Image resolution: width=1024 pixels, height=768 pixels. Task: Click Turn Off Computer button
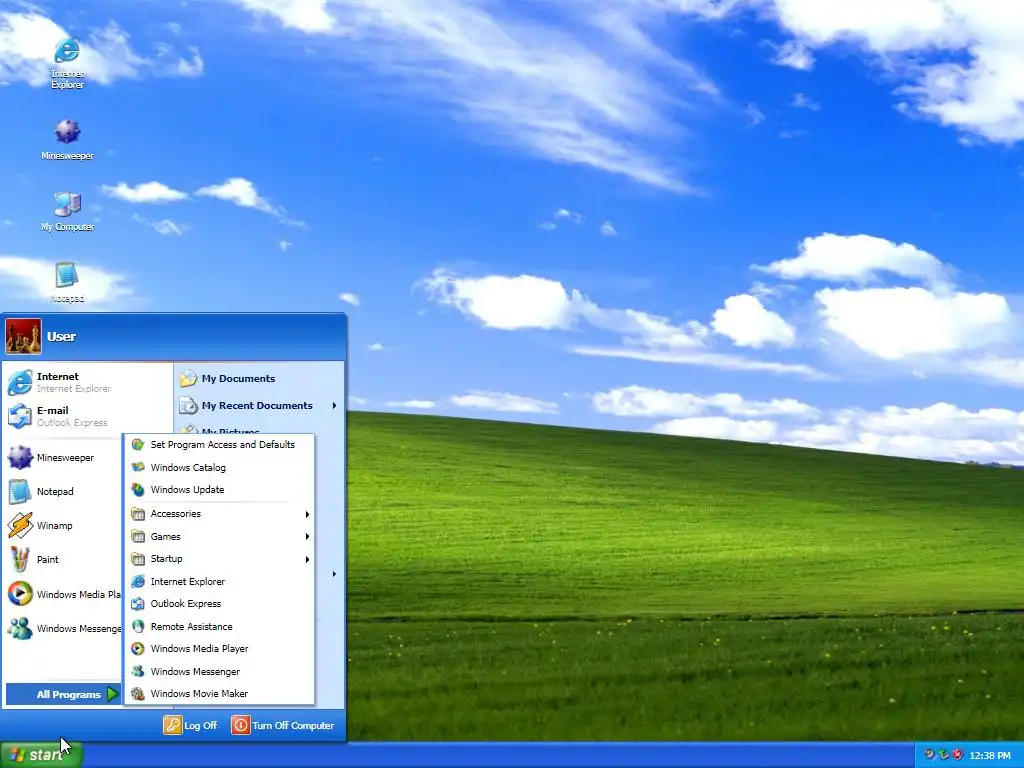pos(283,725)
